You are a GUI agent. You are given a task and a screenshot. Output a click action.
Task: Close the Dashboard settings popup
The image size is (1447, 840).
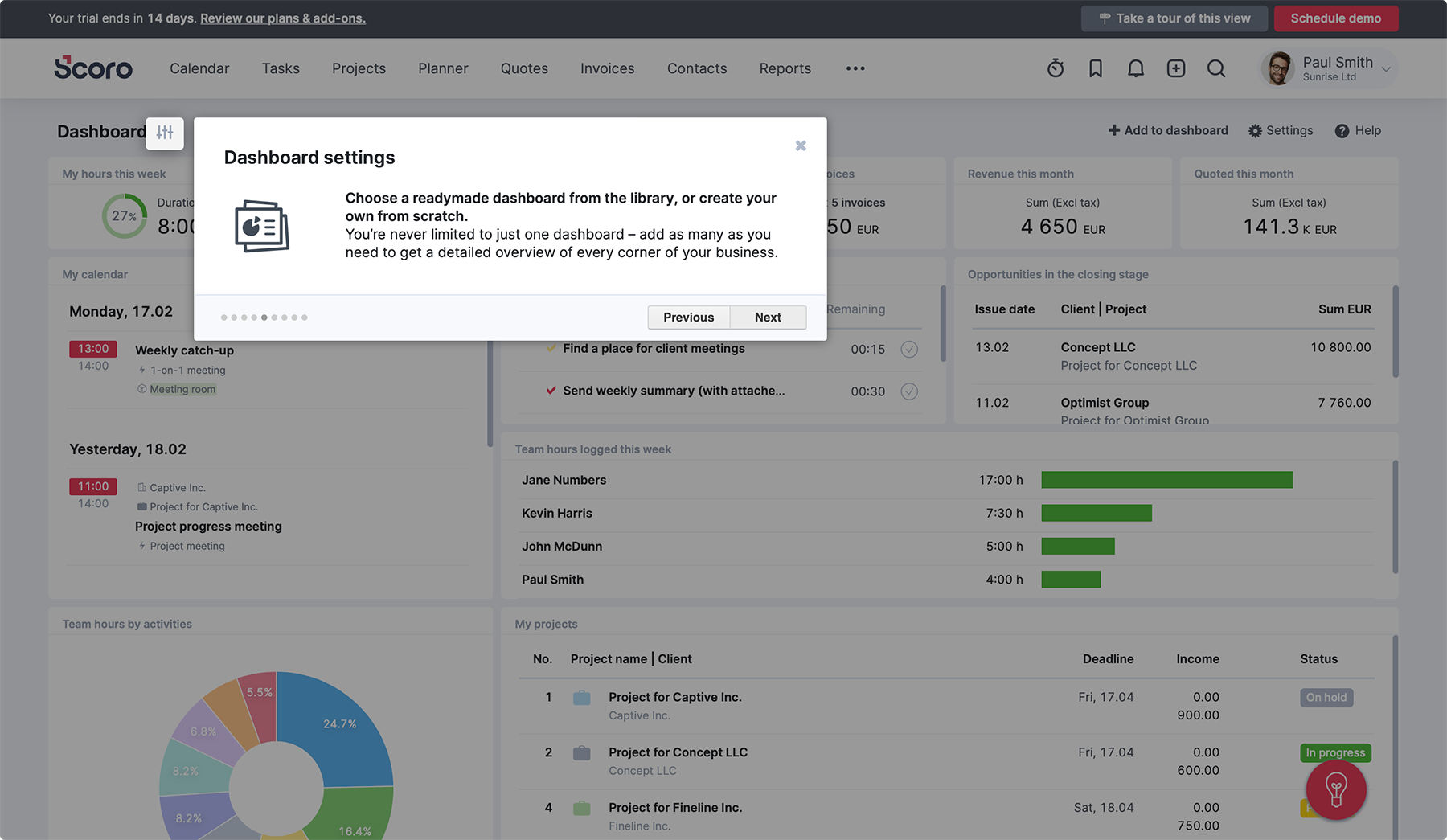pos(801,145)
